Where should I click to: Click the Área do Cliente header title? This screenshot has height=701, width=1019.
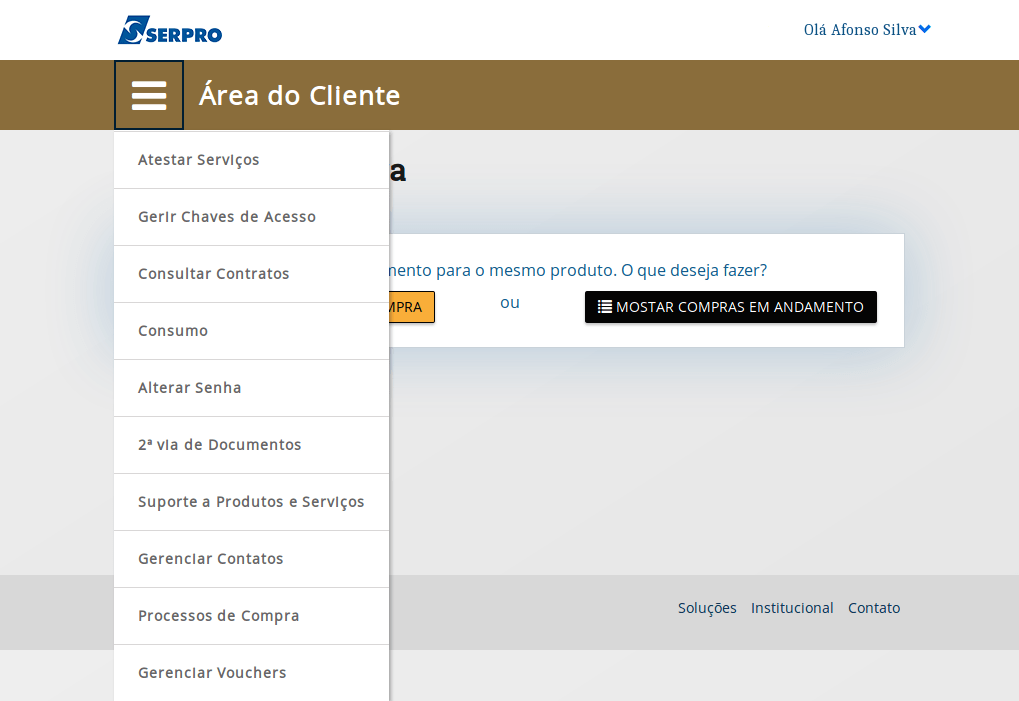pyautogui.click(x=299, y=95)
